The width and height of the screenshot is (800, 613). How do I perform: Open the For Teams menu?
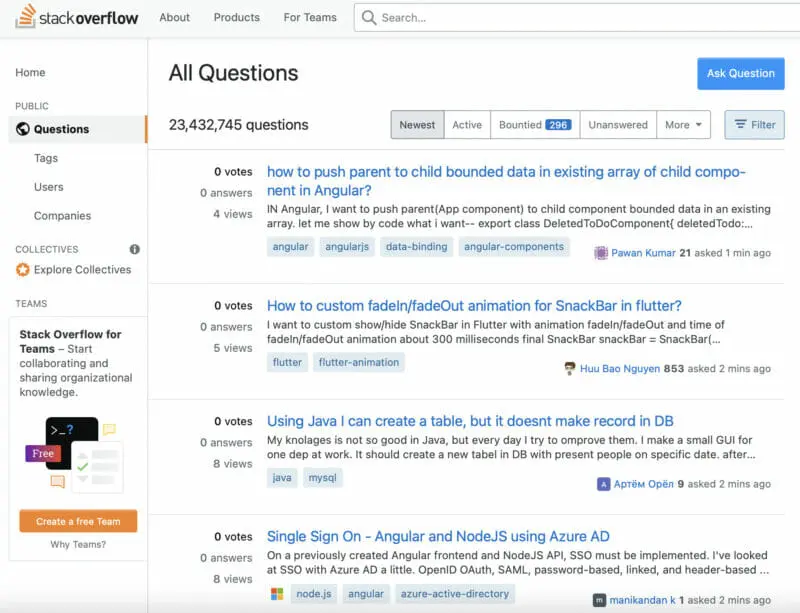click(308, 17)
